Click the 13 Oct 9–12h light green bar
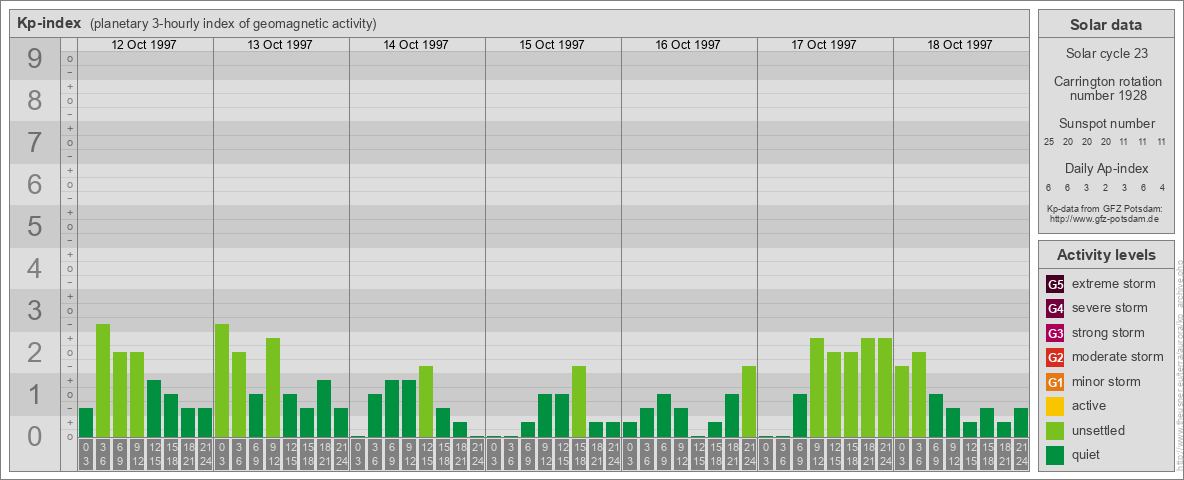This screenshot has height=480, width=1184. [x=273, y=387]
